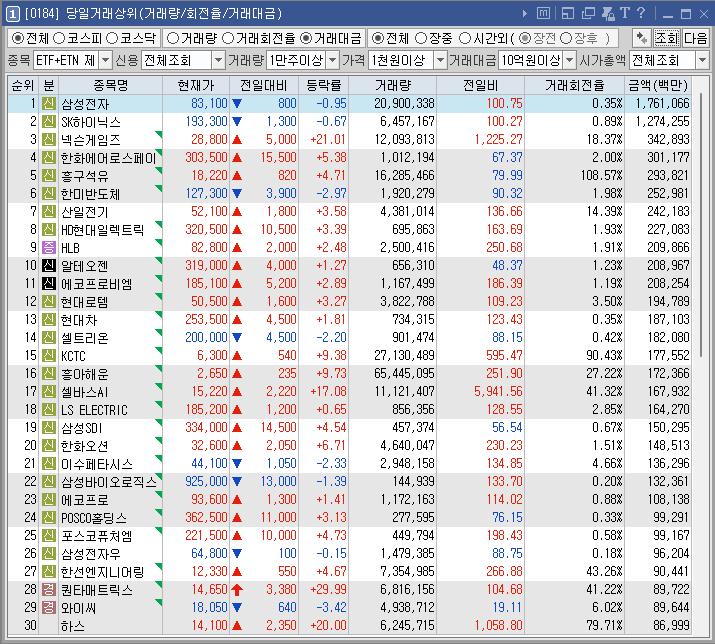Image resolution: width=715 pixels, height=644 pixels.
Task: Toggle the pin lock icon in title bar
Action: (608, 13)
